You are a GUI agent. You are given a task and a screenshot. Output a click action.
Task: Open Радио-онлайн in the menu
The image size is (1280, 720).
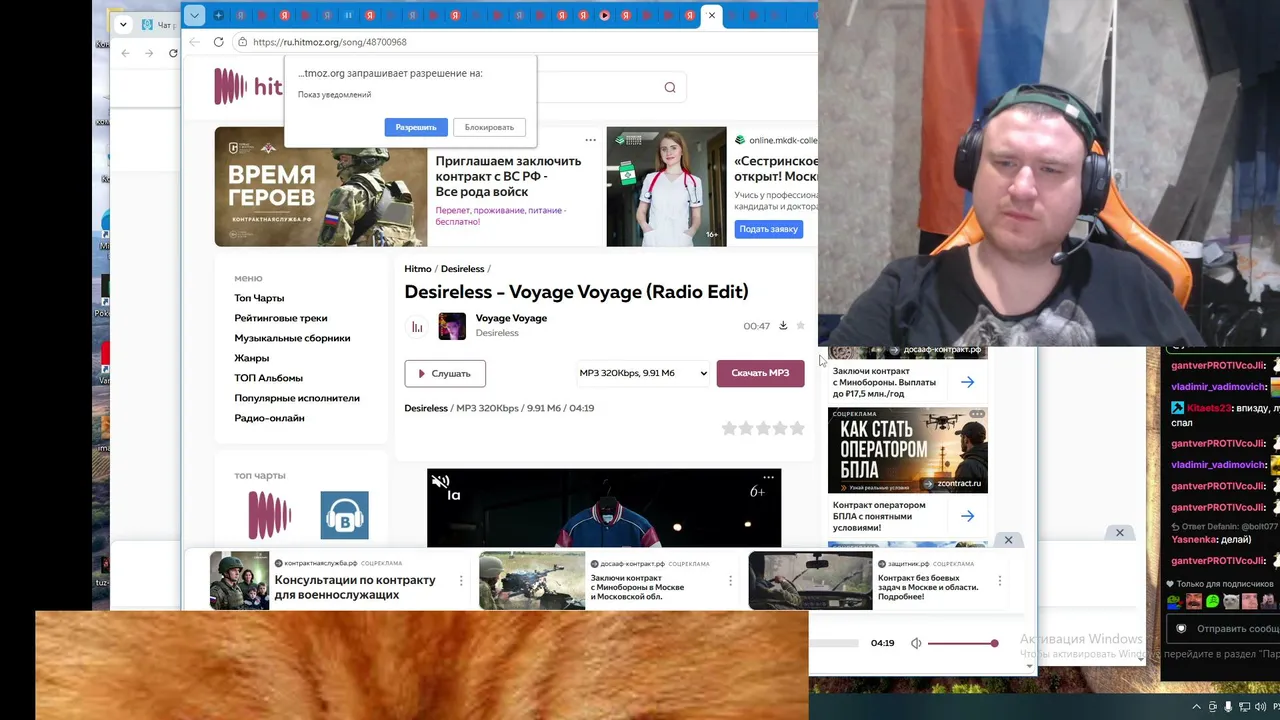coord(269,418)
